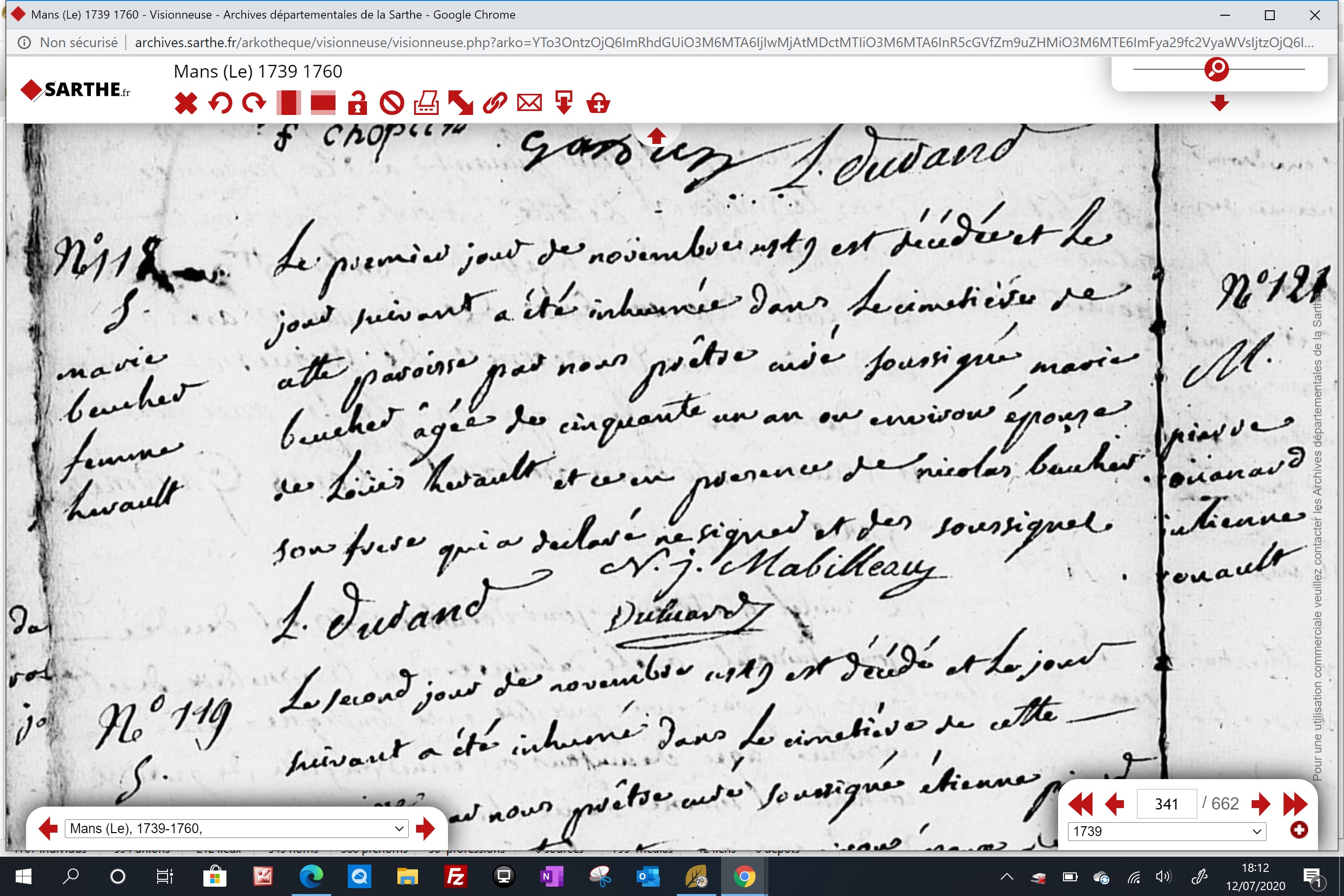
Task: Toggle the padlock lock icon
Action: (357, 104)
